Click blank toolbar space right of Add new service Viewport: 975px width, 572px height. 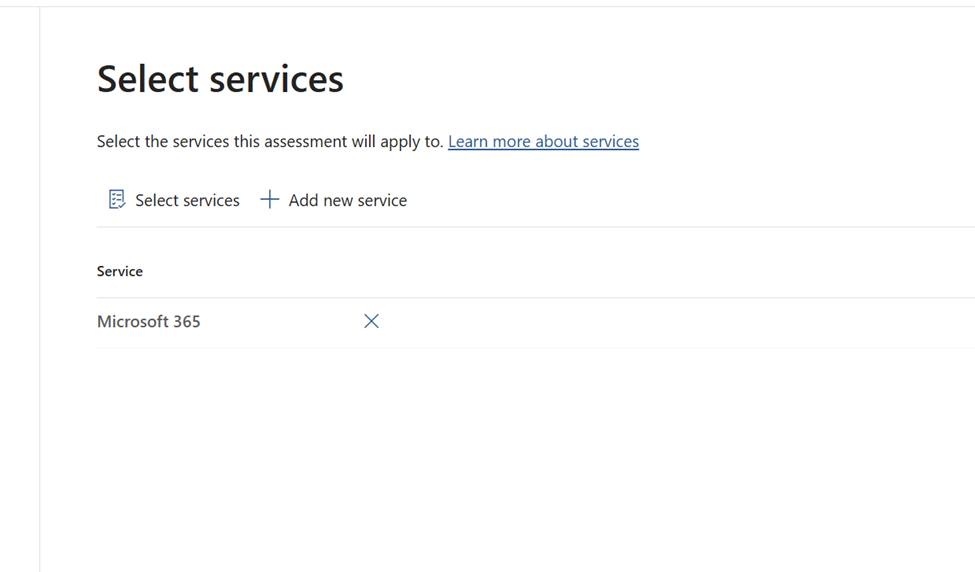pyautogui.click(x=650, y=200)
